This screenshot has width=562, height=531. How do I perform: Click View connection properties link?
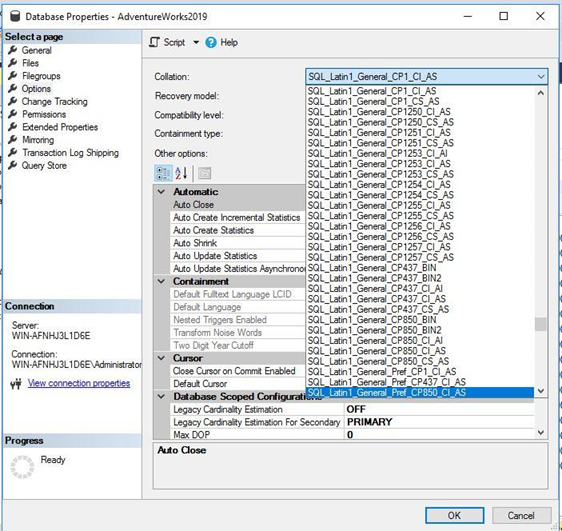point(79,383)
